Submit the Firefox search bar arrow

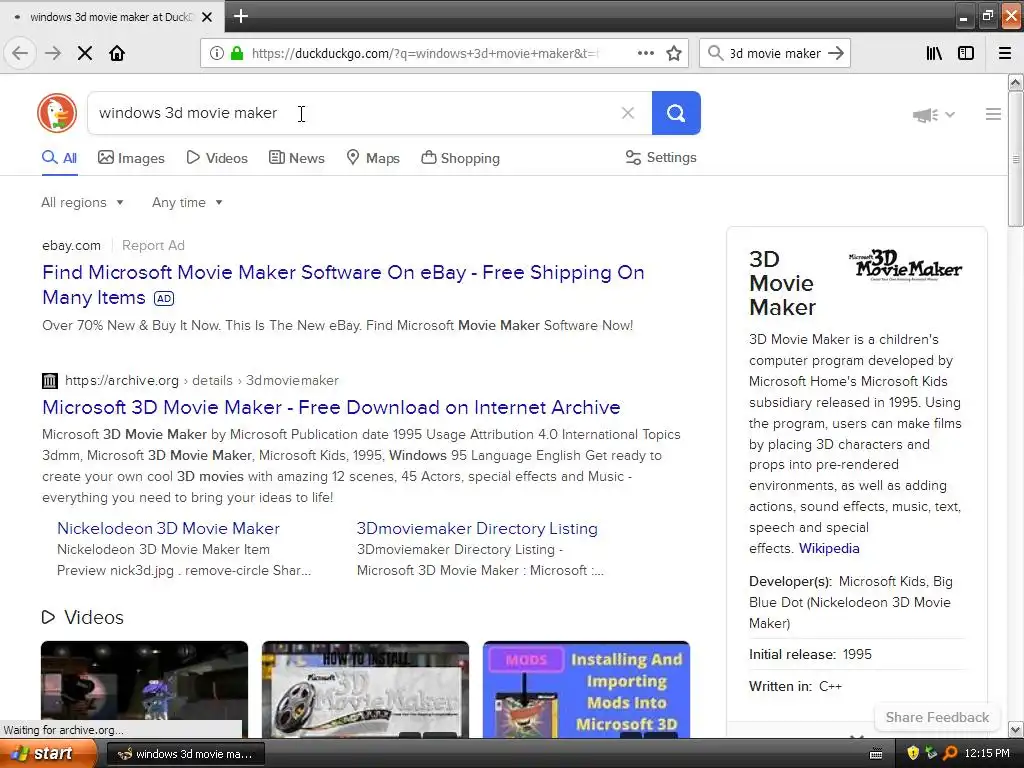836,53
